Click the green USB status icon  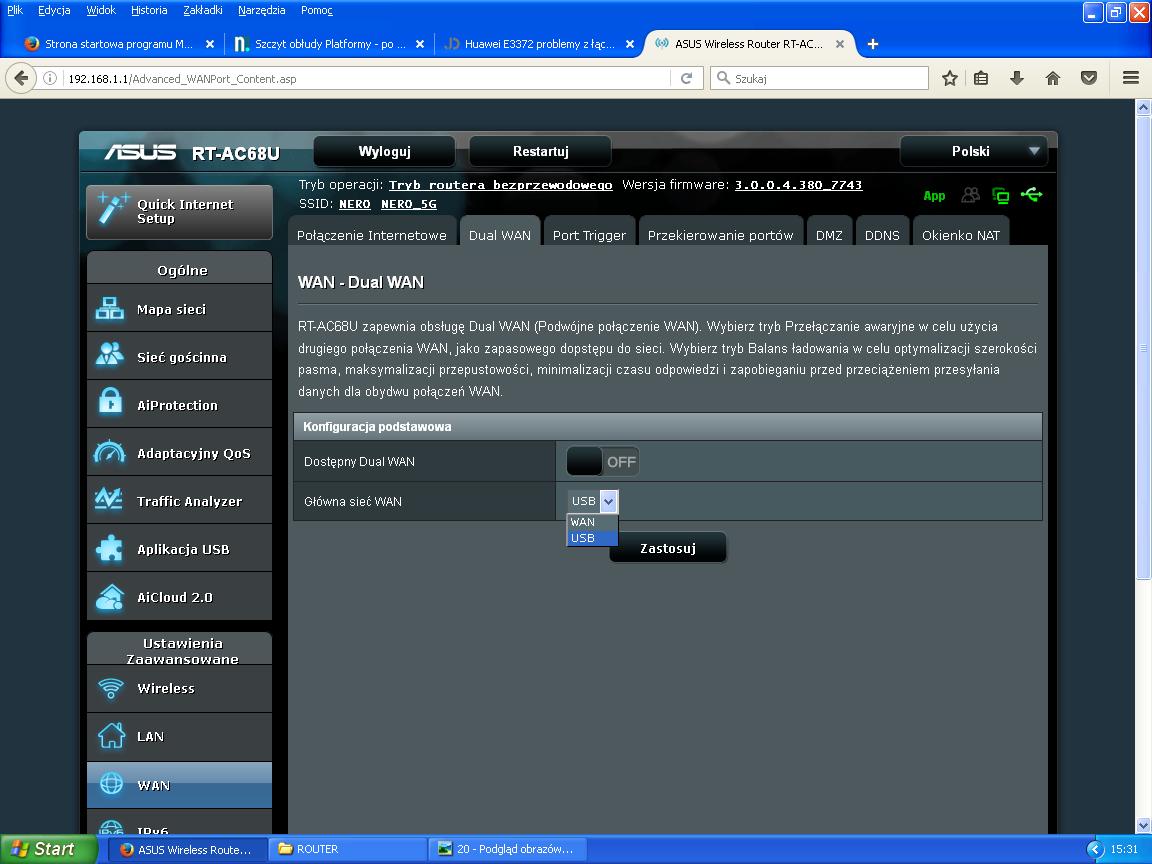[x=1032, y=195]
